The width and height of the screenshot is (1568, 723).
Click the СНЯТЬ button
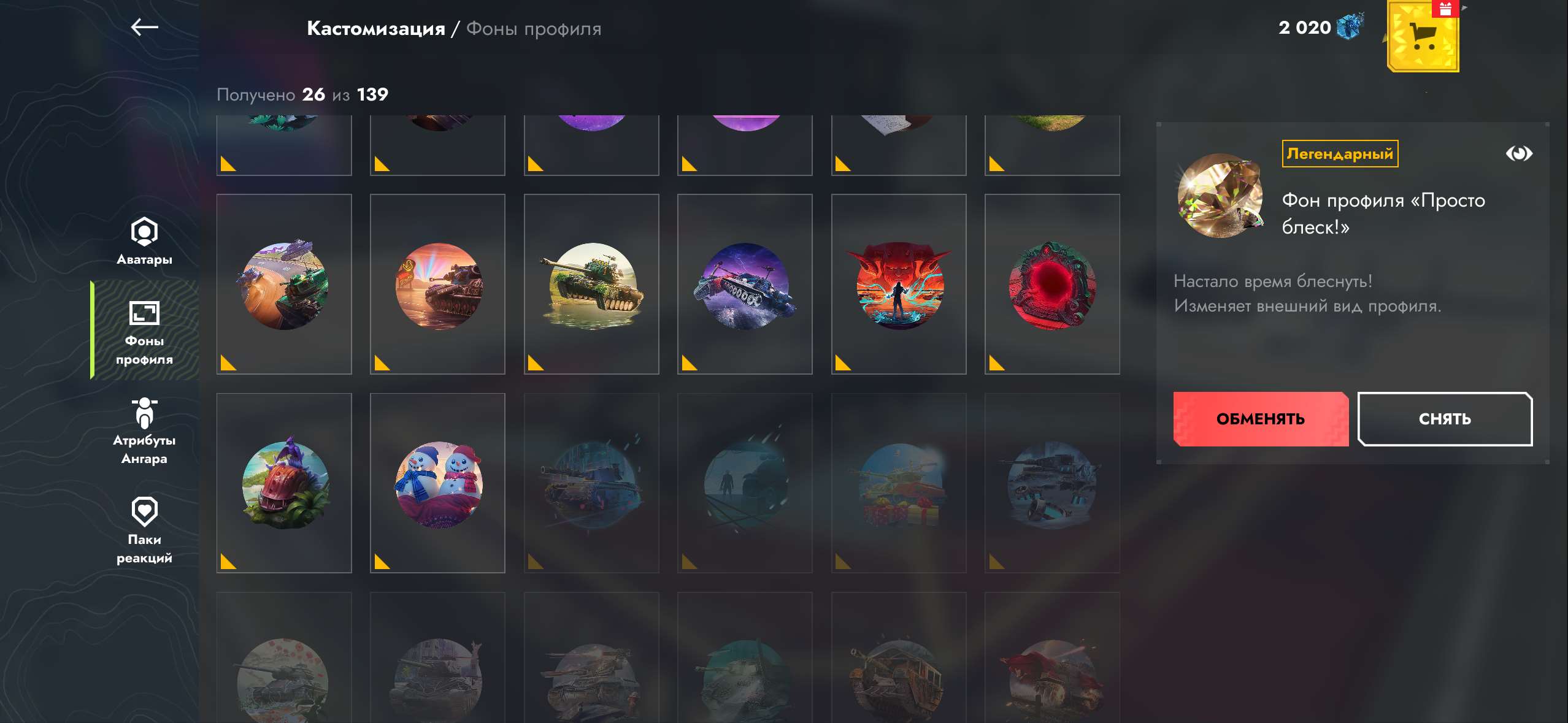pyautogui.click(x=1445, y=419)
